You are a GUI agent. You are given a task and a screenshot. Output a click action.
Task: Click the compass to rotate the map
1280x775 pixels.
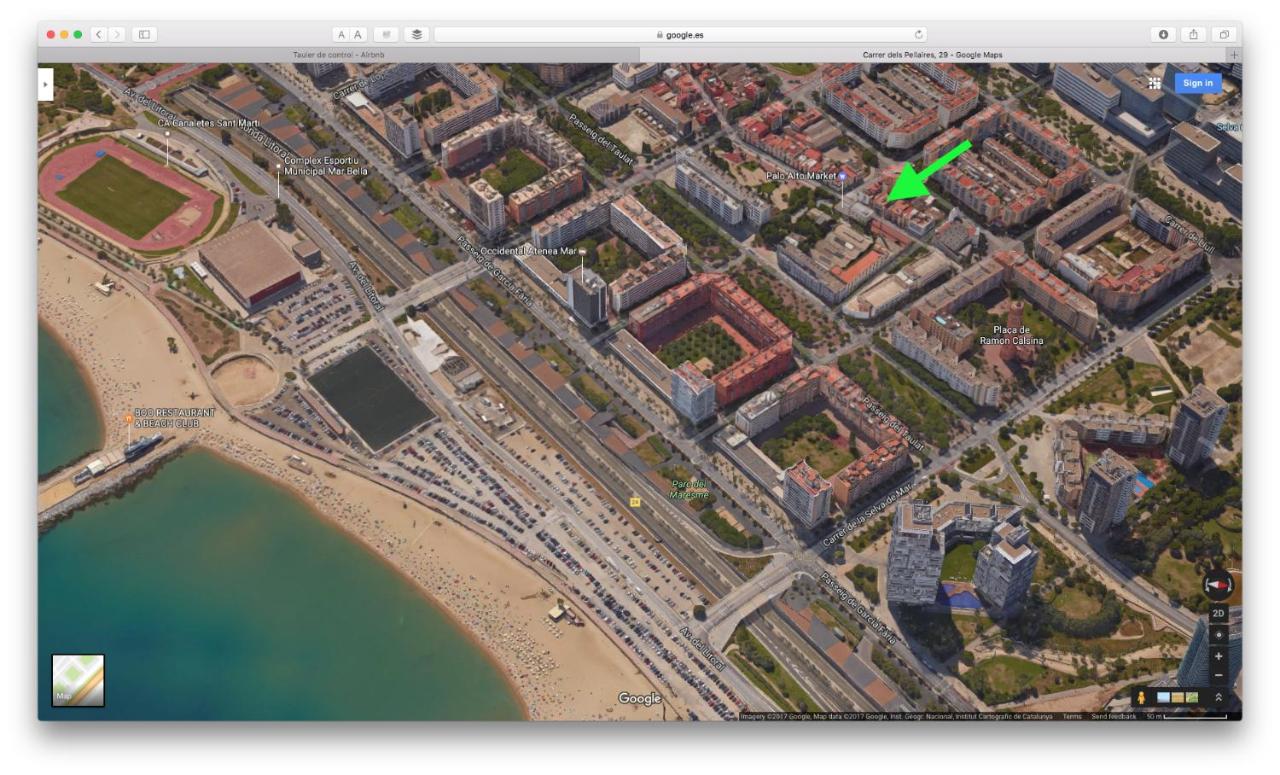[1219, 585]
